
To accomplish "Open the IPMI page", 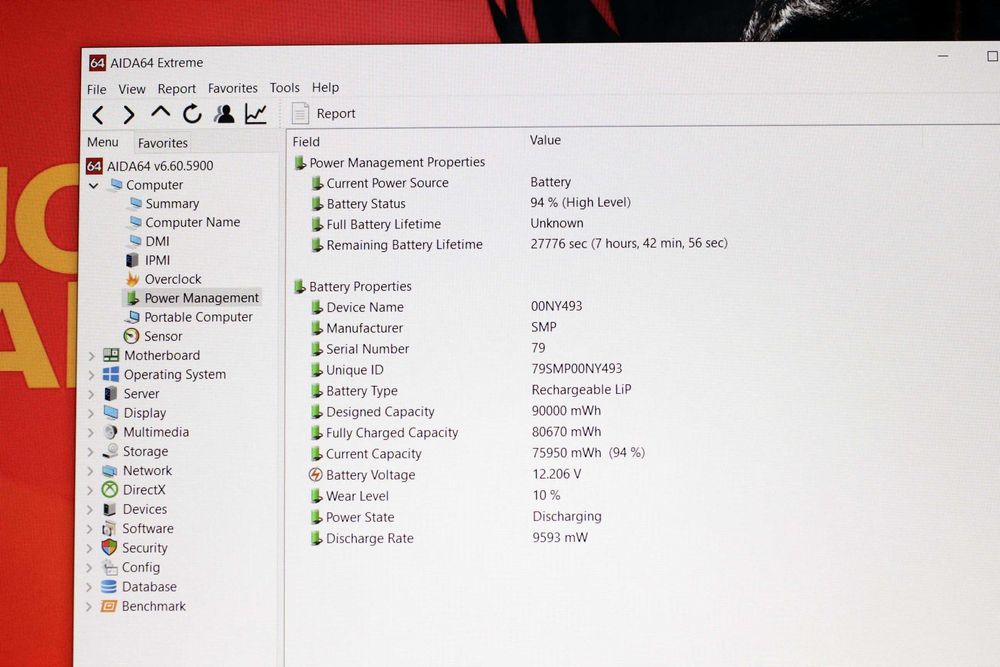I will 157,260.
